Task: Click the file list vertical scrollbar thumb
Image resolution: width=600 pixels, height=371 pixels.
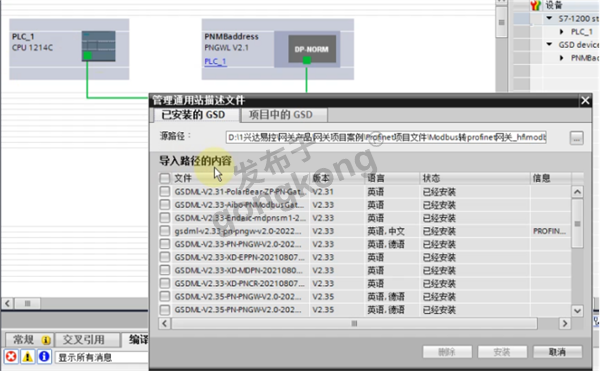Action: click(x=577, y=224)
